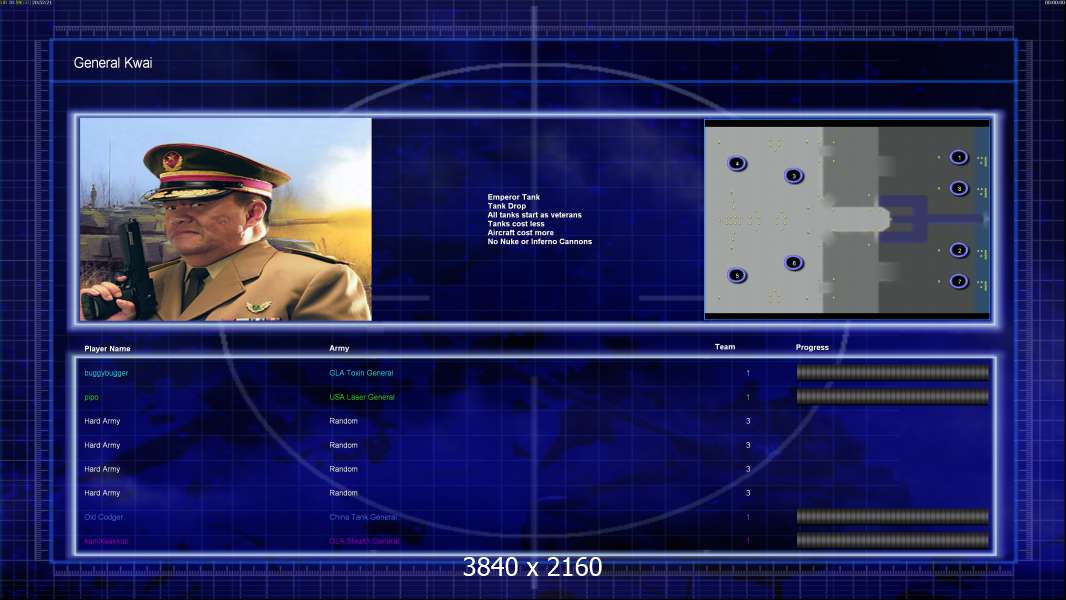Image resolution: width=1066 pixels, height=600 pixels.
Task: Click the Player Name column header
Action: coord(107,349)
